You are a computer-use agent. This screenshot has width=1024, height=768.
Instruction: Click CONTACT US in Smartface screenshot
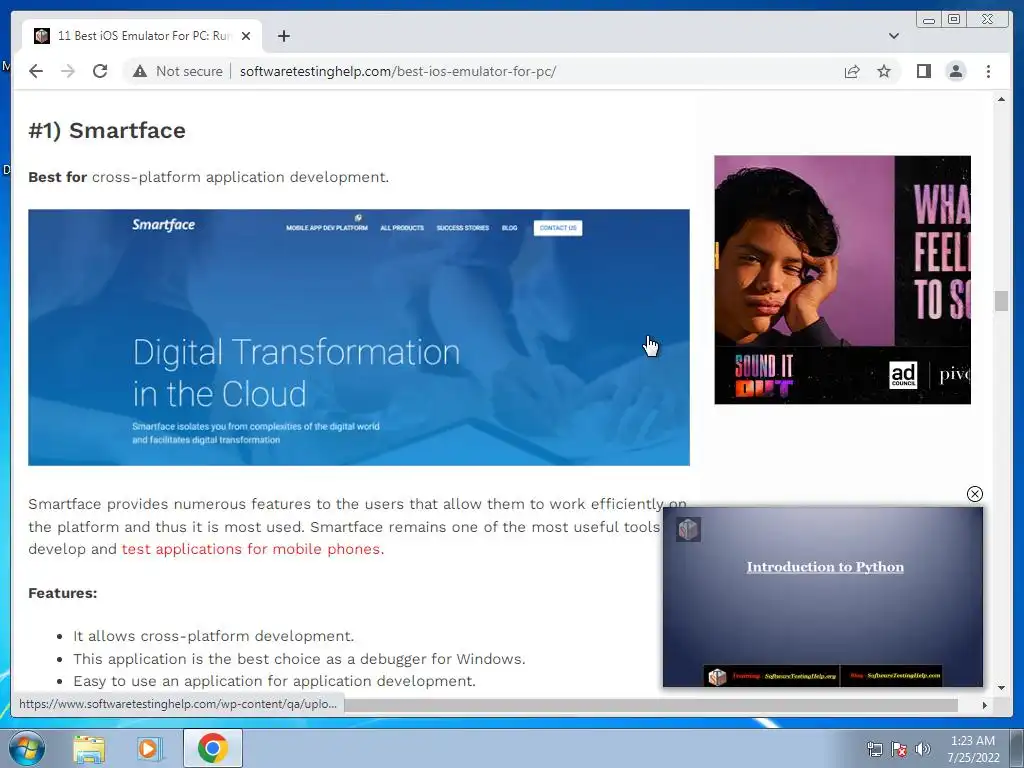click(x=558, y=228)
